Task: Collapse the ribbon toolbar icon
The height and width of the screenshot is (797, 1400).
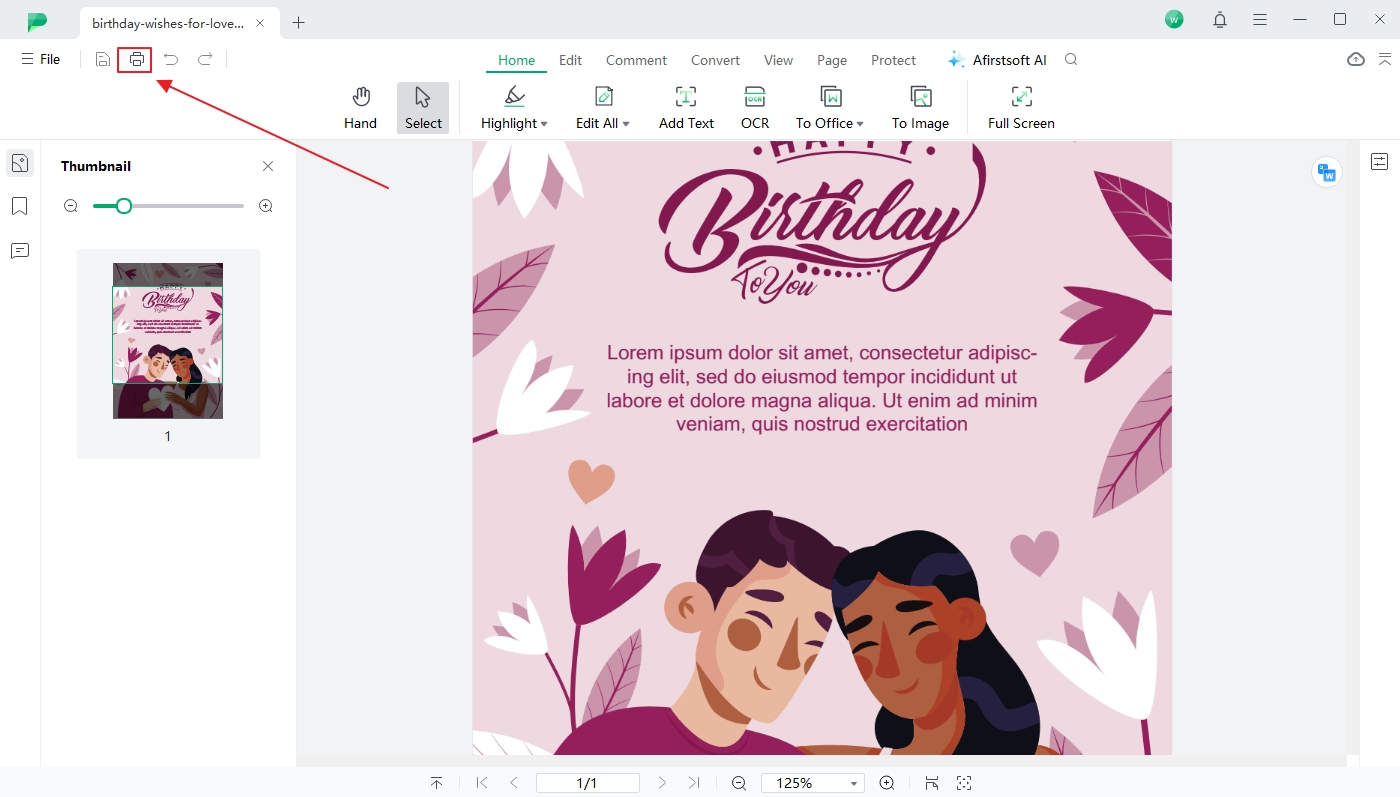Action: (x=1385, y=60)
